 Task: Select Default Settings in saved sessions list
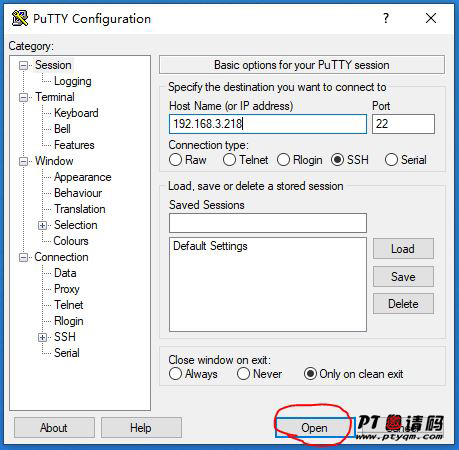coord(210,246)
